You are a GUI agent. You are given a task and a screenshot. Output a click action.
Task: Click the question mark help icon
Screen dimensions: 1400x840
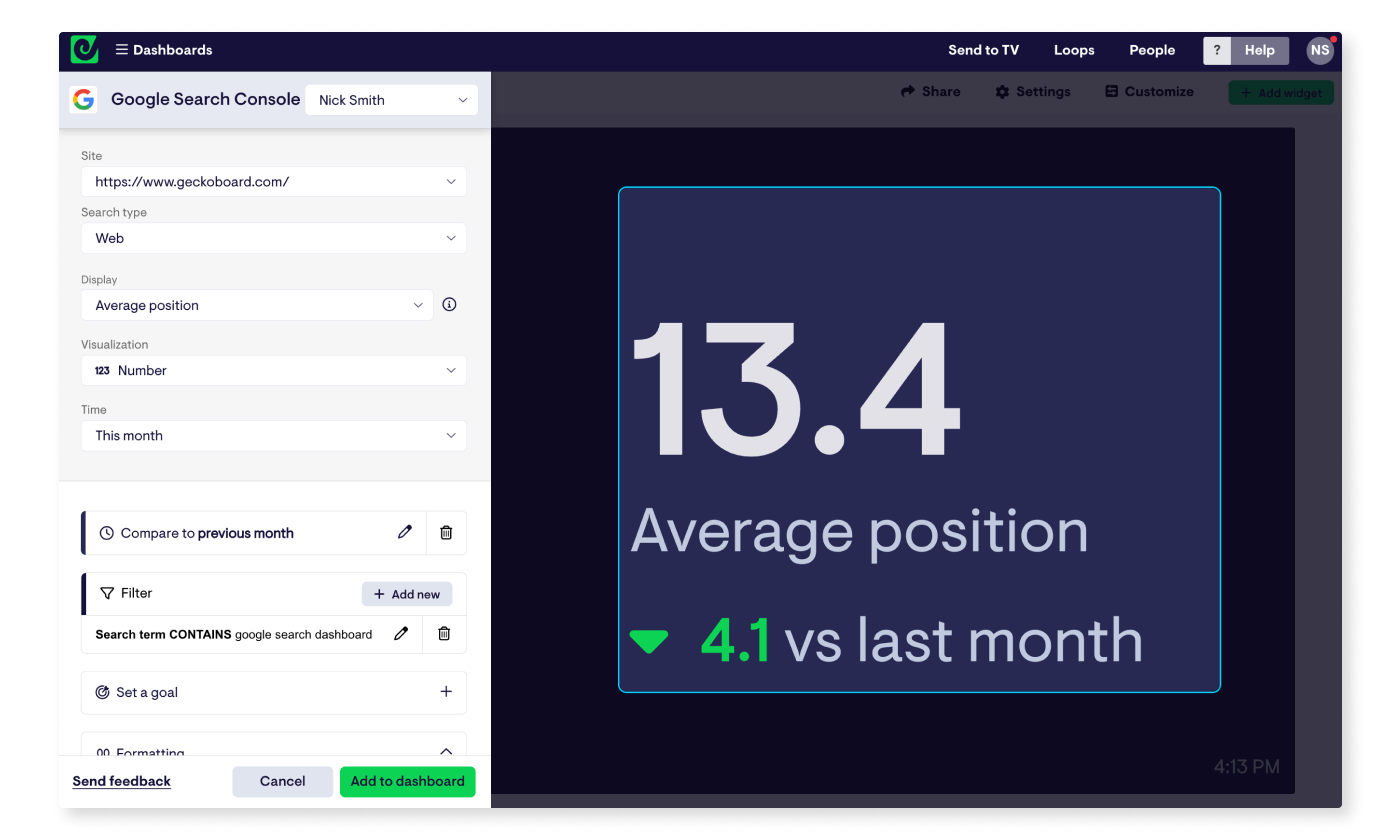pyautogui.click(x=1216, y=49)
